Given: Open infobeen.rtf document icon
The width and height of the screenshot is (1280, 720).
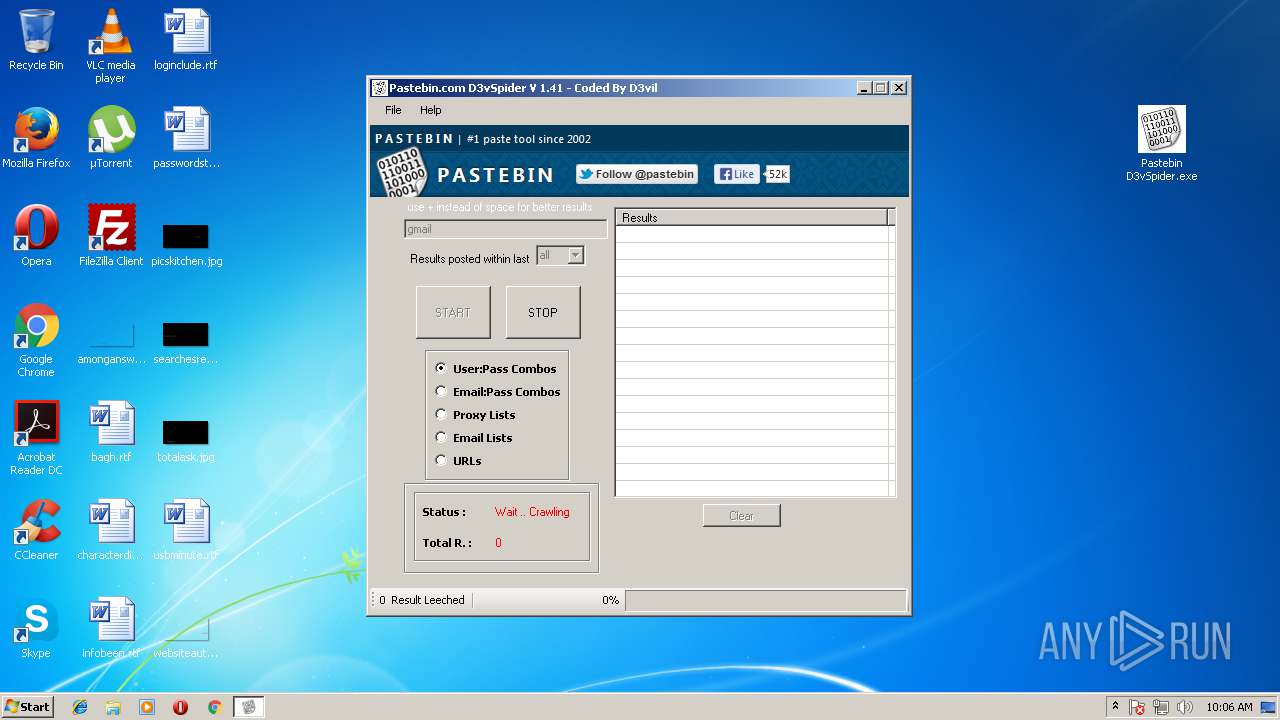Looking at the screenshot, I should click(x=110, y=628).
